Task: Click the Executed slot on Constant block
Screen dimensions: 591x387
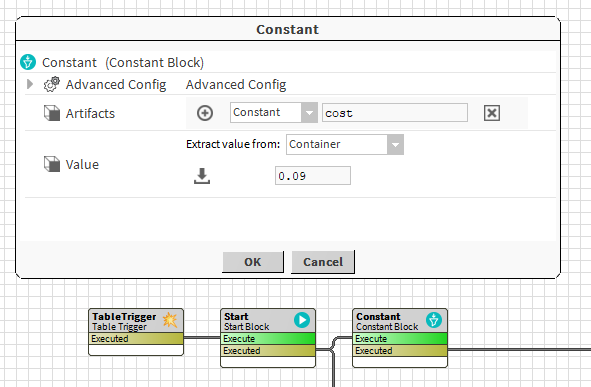Action: tap(400, 350)
